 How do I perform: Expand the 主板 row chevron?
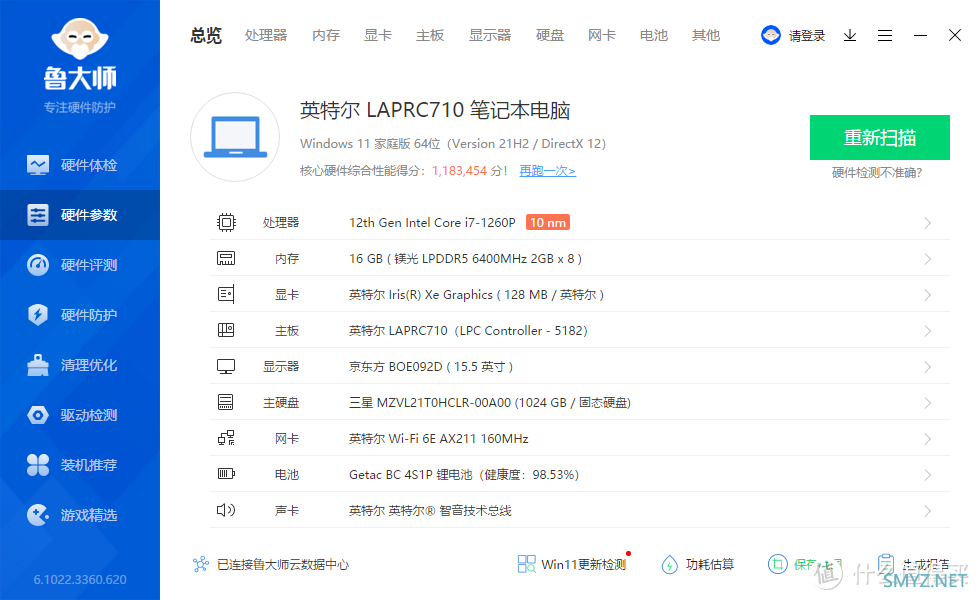click(x=928, y=331)
